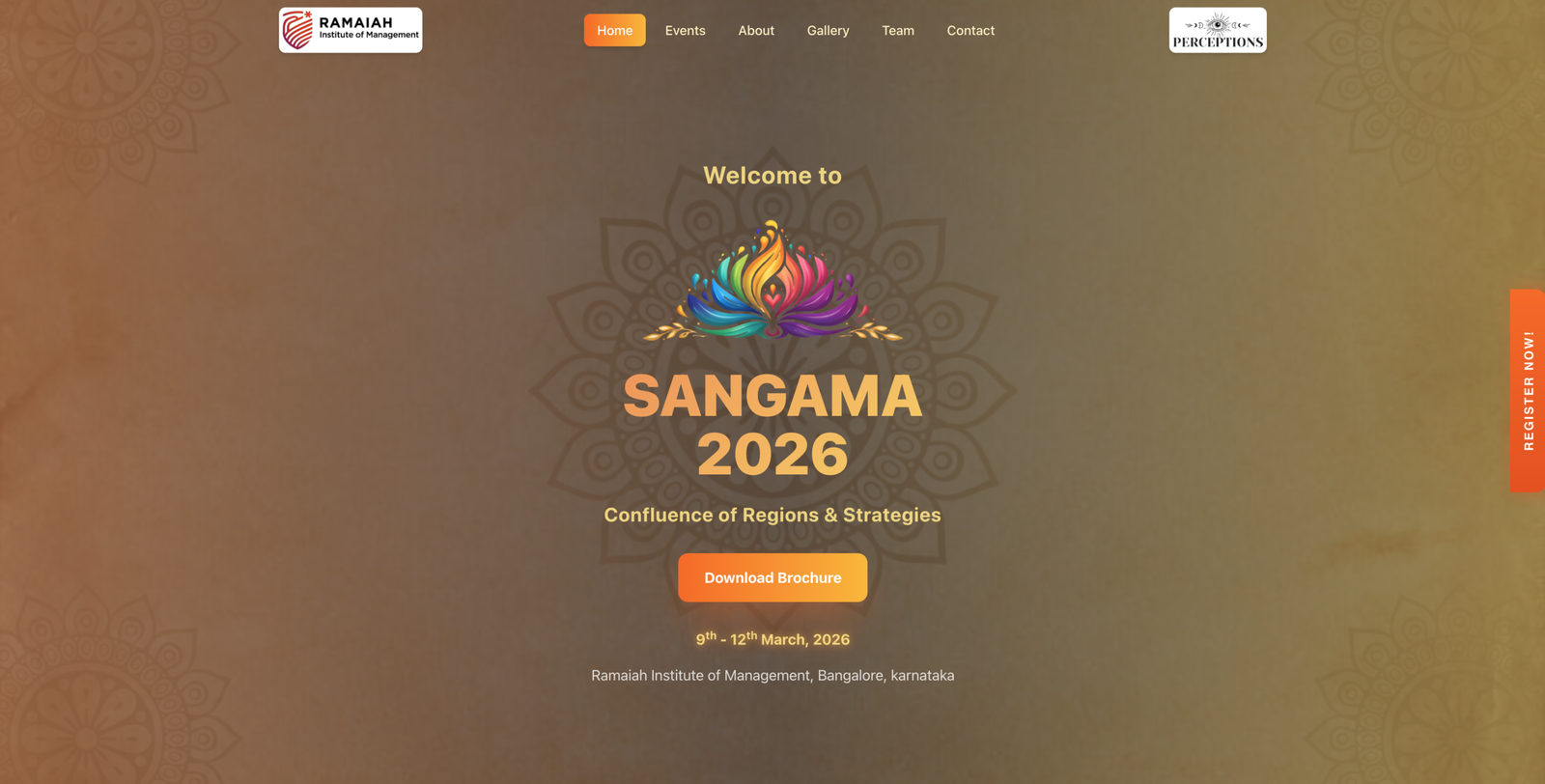Open the Events page in navbar
This screenshot has width=1545, height=784.
click(x=686, y=30)
